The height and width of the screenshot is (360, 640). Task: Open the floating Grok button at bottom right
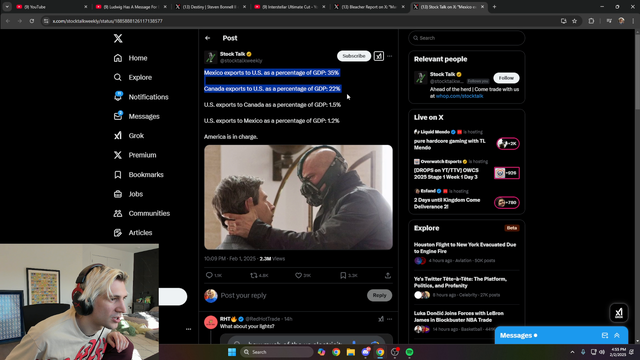[x=619, y=313]
